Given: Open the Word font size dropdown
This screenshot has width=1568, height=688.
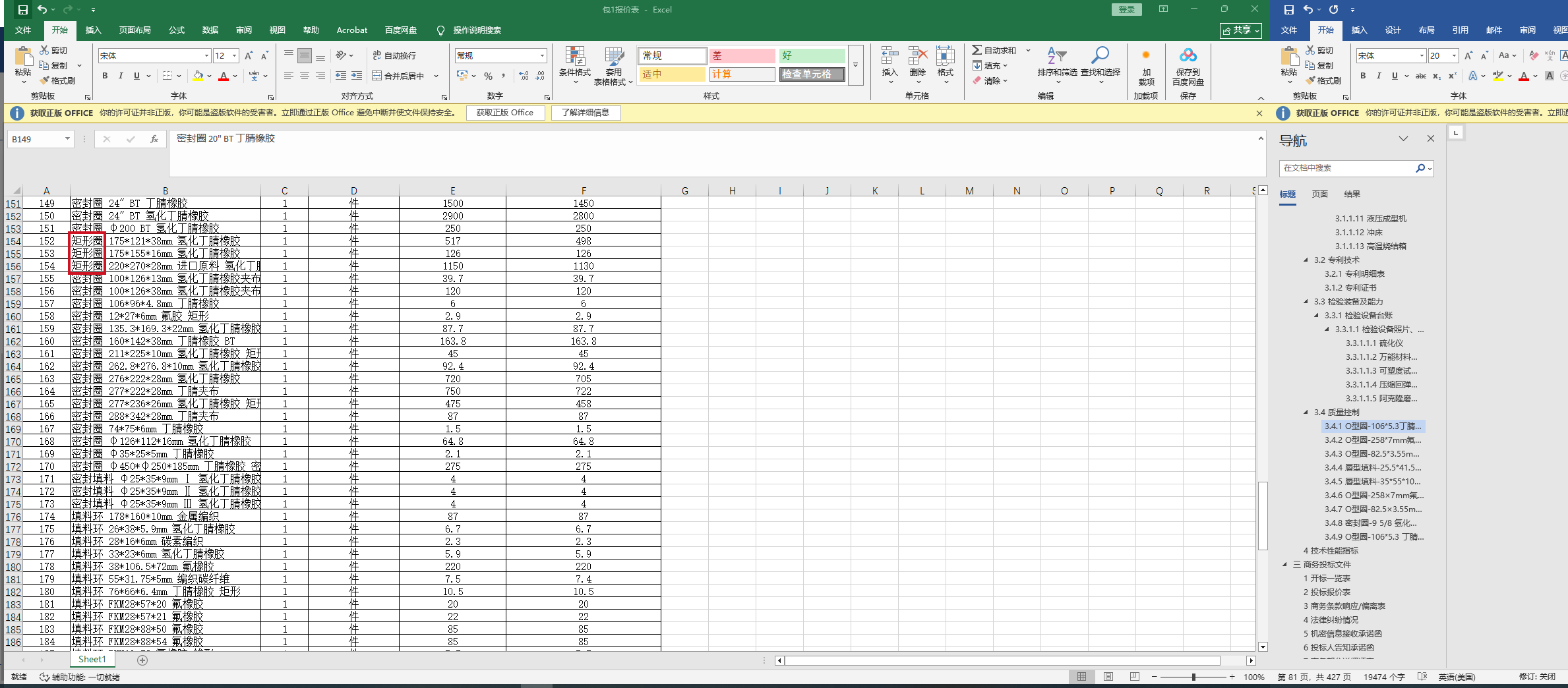Looking at the screenshot, I should (x=1454, y=56).
